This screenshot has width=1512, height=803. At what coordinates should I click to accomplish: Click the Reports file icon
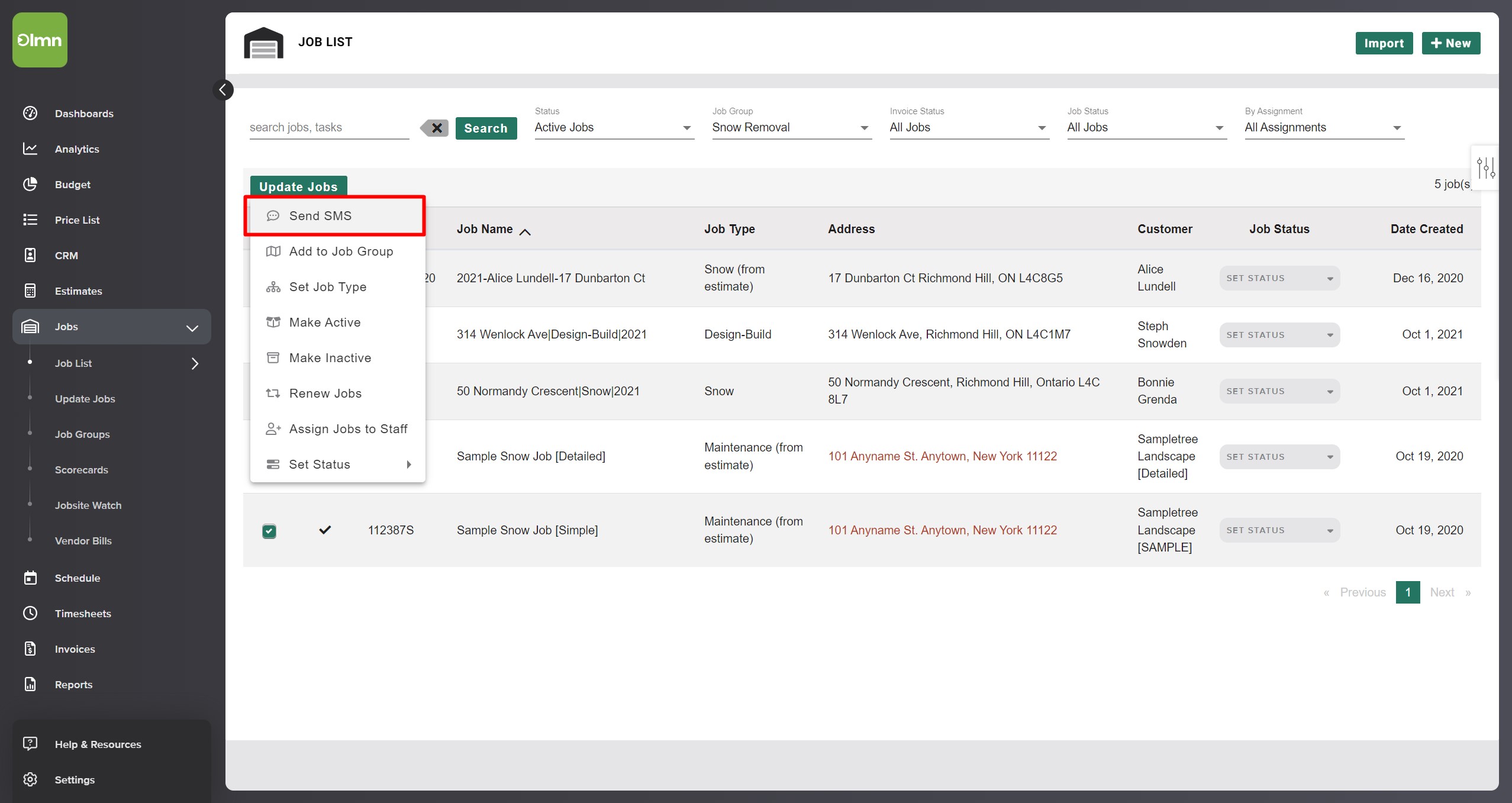(30, 684)
